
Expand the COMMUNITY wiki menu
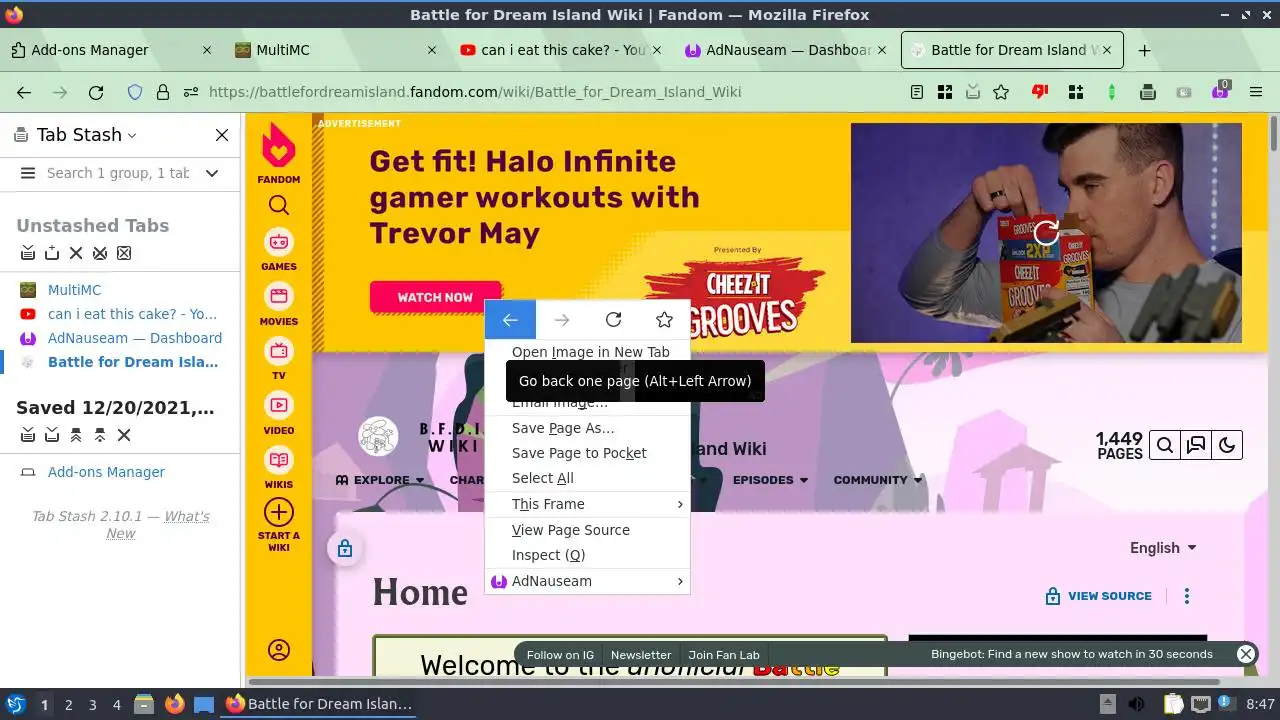[x=878, y=480]
